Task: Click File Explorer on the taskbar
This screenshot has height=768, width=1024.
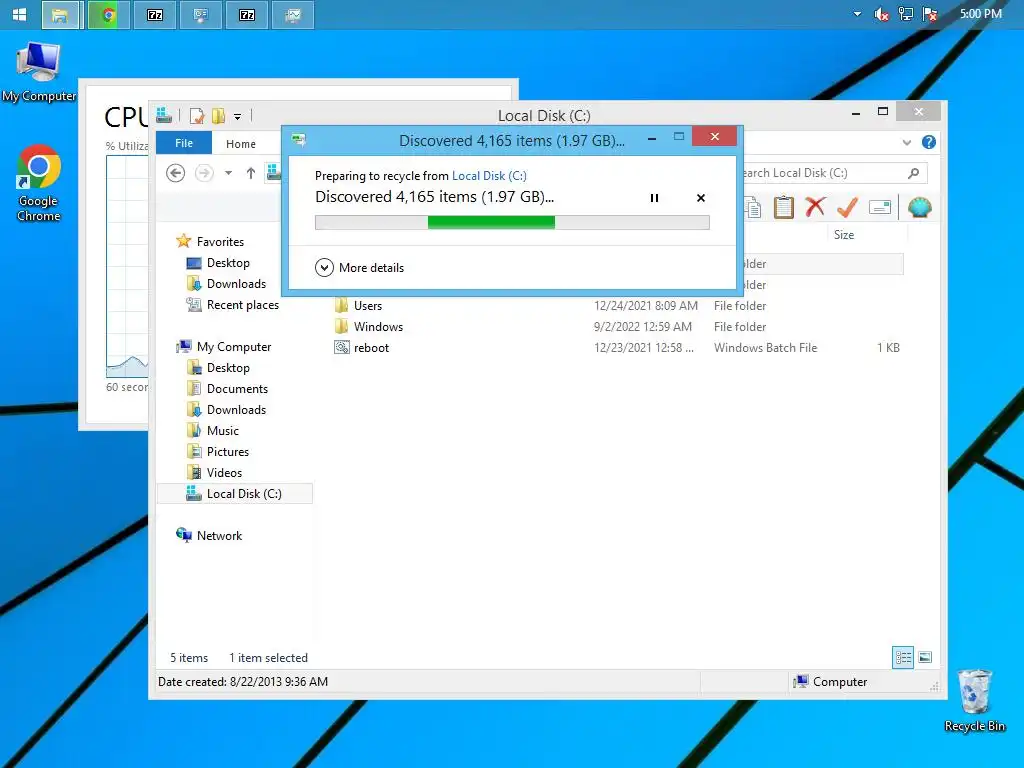Action: click(63, 14)
